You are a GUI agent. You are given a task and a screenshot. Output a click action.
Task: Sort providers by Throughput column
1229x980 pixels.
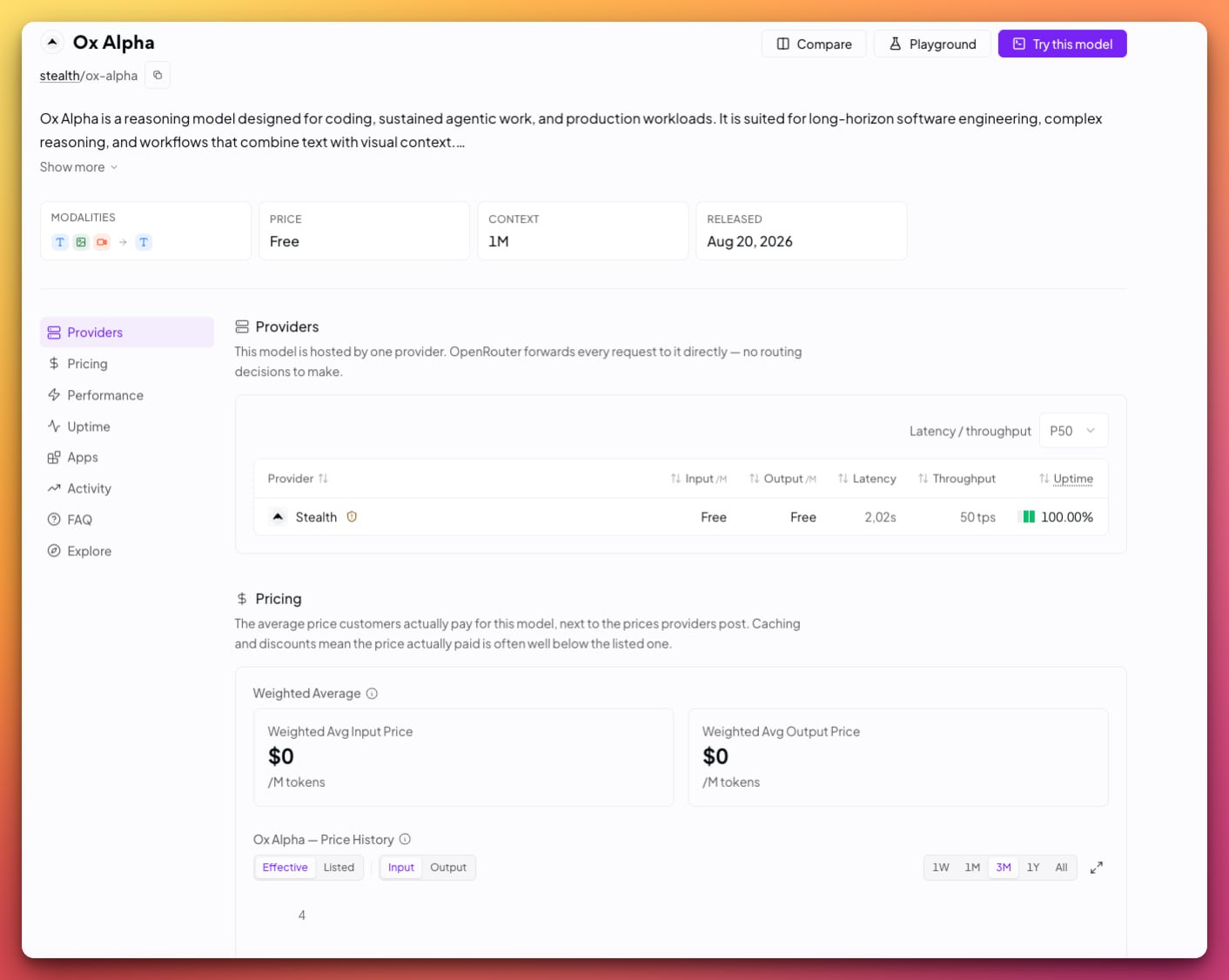[x=957, y=479]
